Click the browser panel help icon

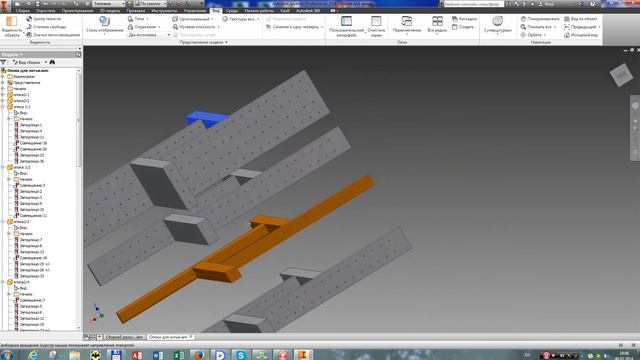click(78, 54)
